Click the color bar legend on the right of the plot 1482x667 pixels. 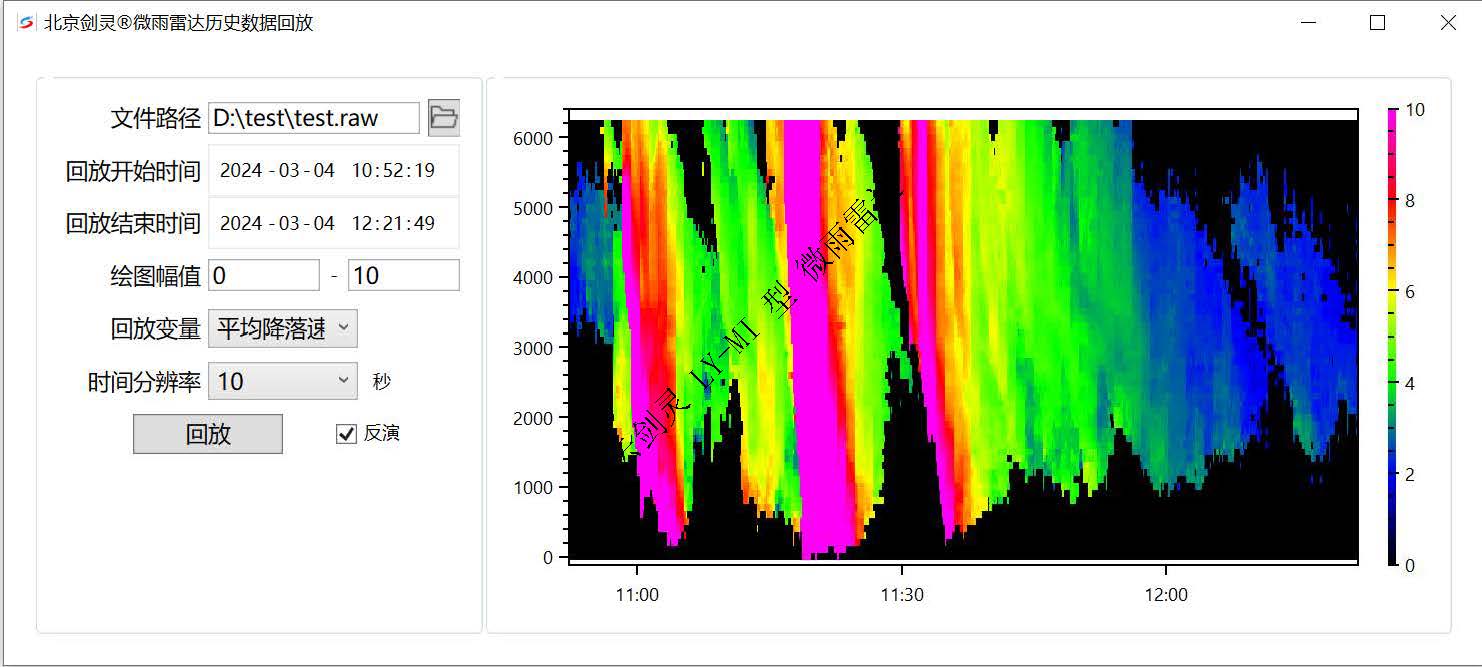point(1393,337)
